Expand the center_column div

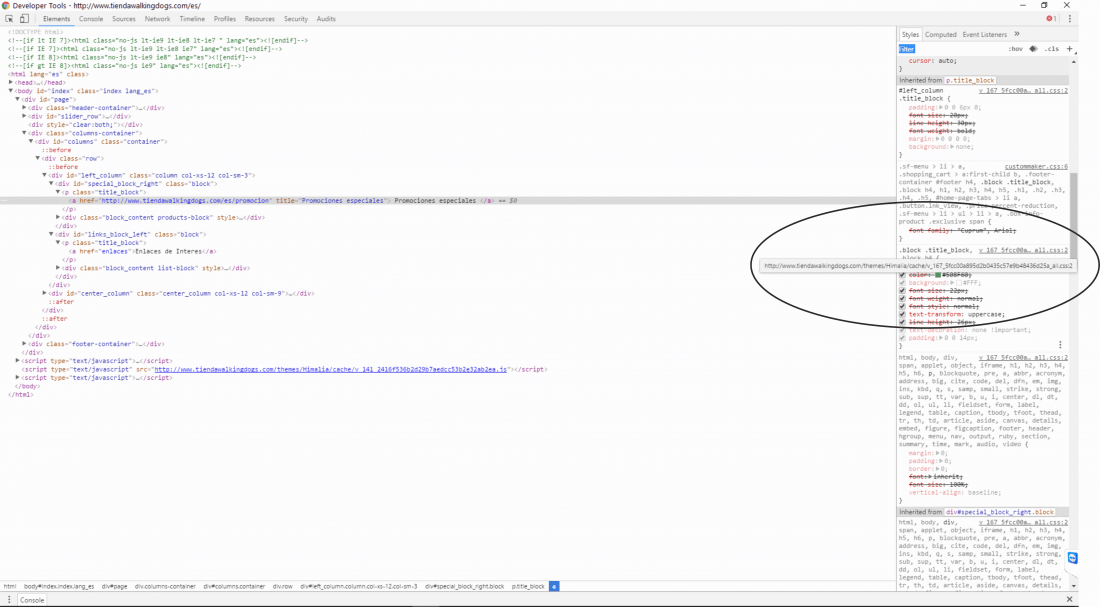[x=44, y=293]
